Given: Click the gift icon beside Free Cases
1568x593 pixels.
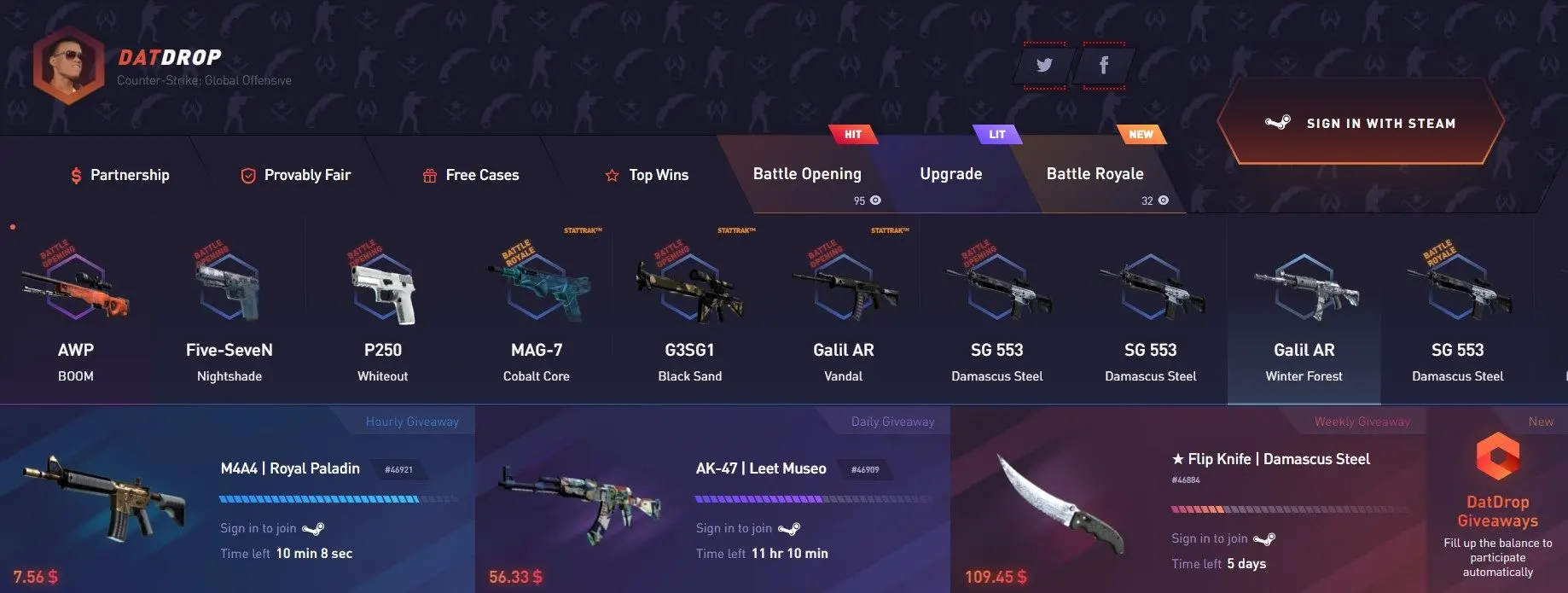Looking at the screenshot, I should coord(430,176).
